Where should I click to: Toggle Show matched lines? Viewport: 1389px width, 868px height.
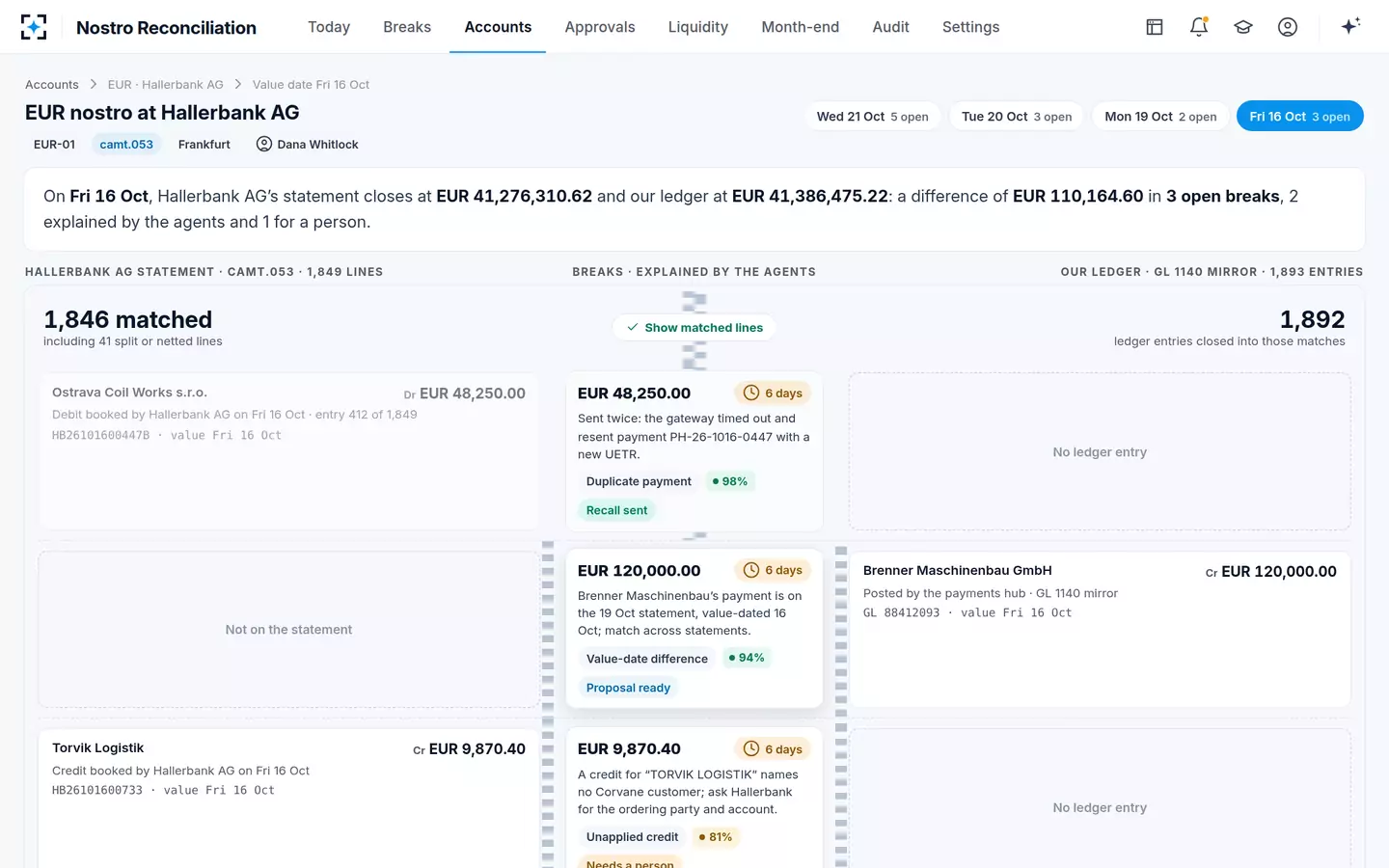click(694, 328)
